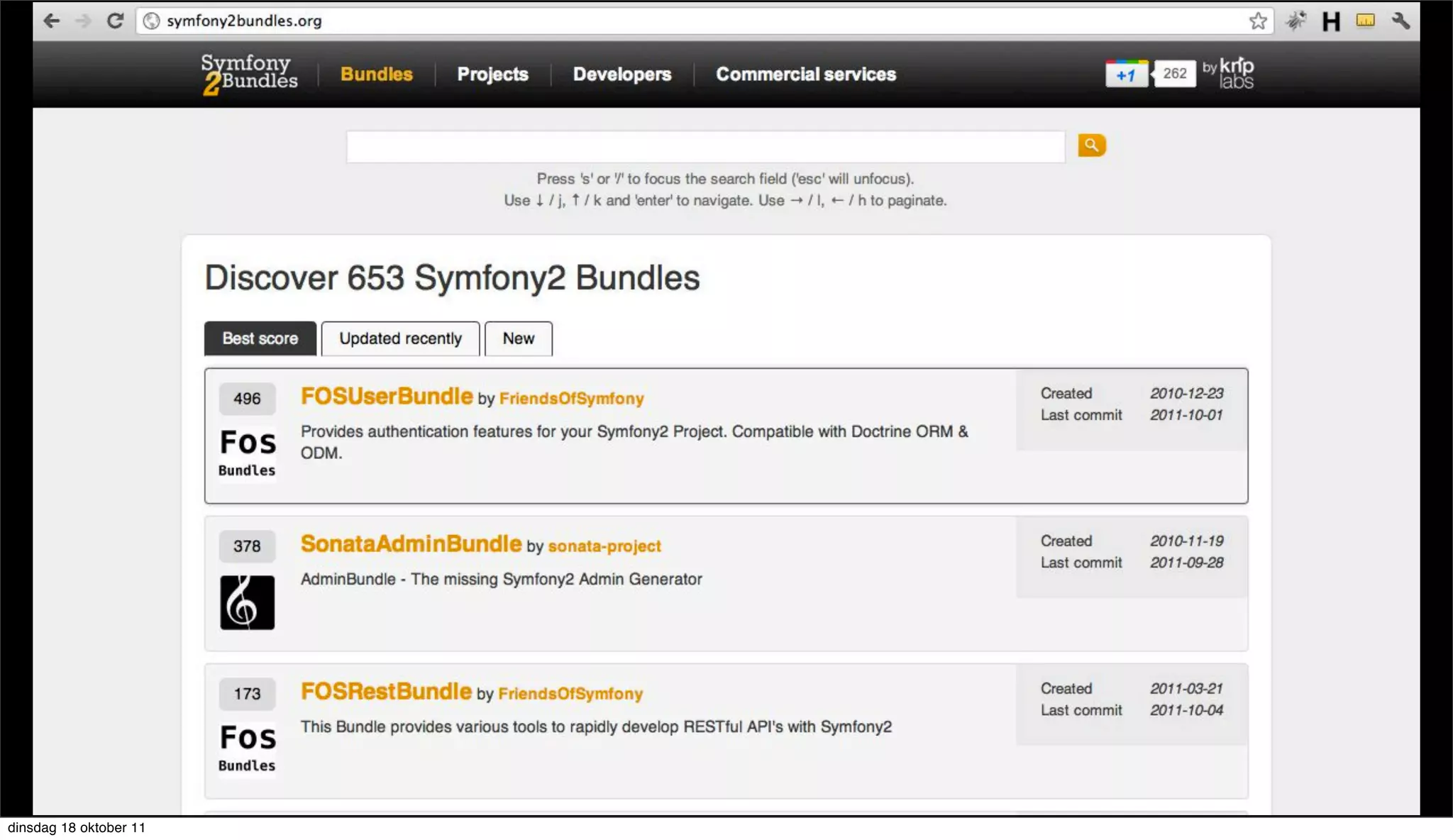1453x840 pixels.
Task: Open the FOSUserBundle link
Action: [387, 396]
